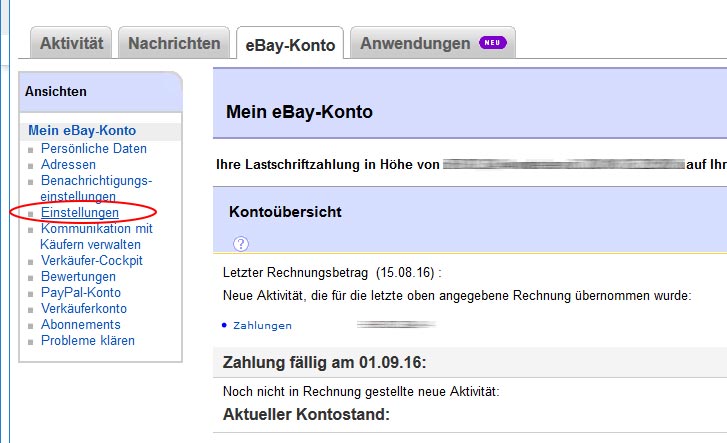Click the Lastschriftzahlung notice text
The height and width of the screenshot is (443, 727).
[471, 164]
